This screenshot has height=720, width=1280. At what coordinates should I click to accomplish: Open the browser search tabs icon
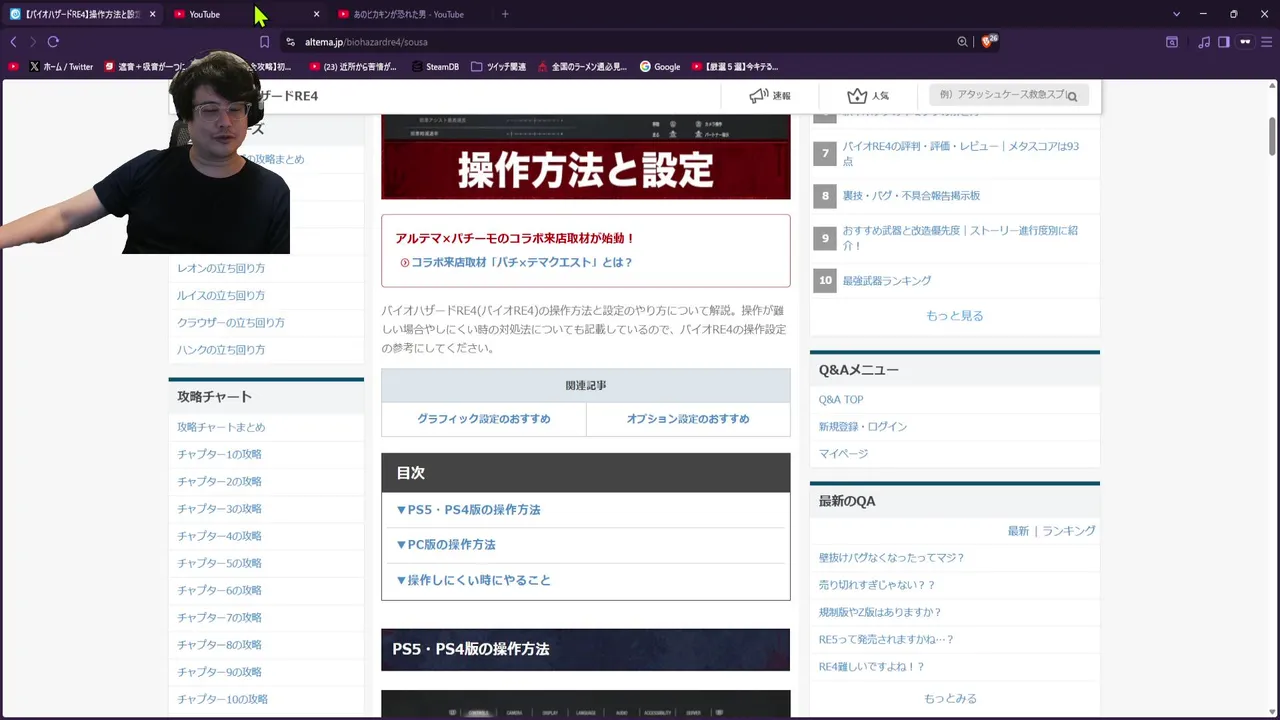point(1171,42)
